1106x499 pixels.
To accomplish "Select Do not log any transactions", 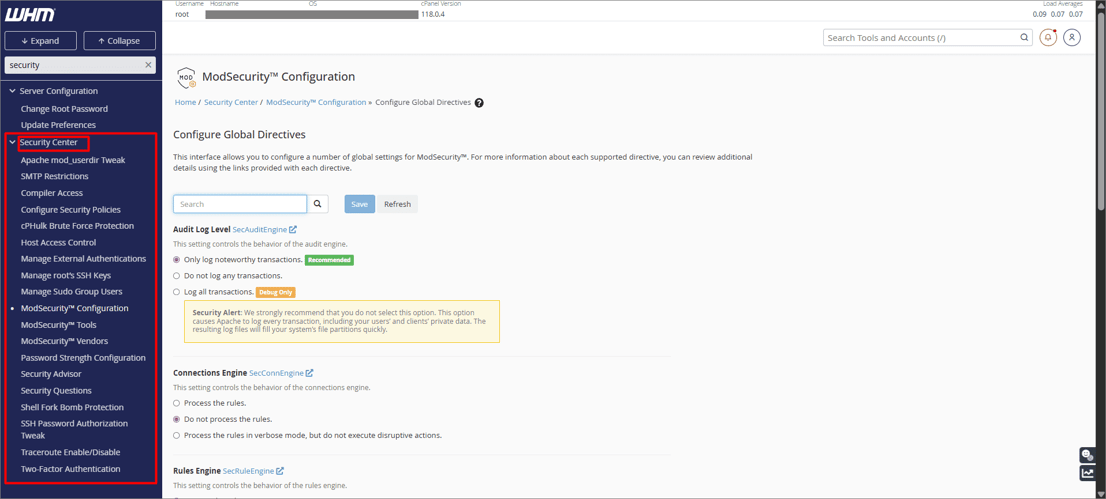I will pos(176,275).
